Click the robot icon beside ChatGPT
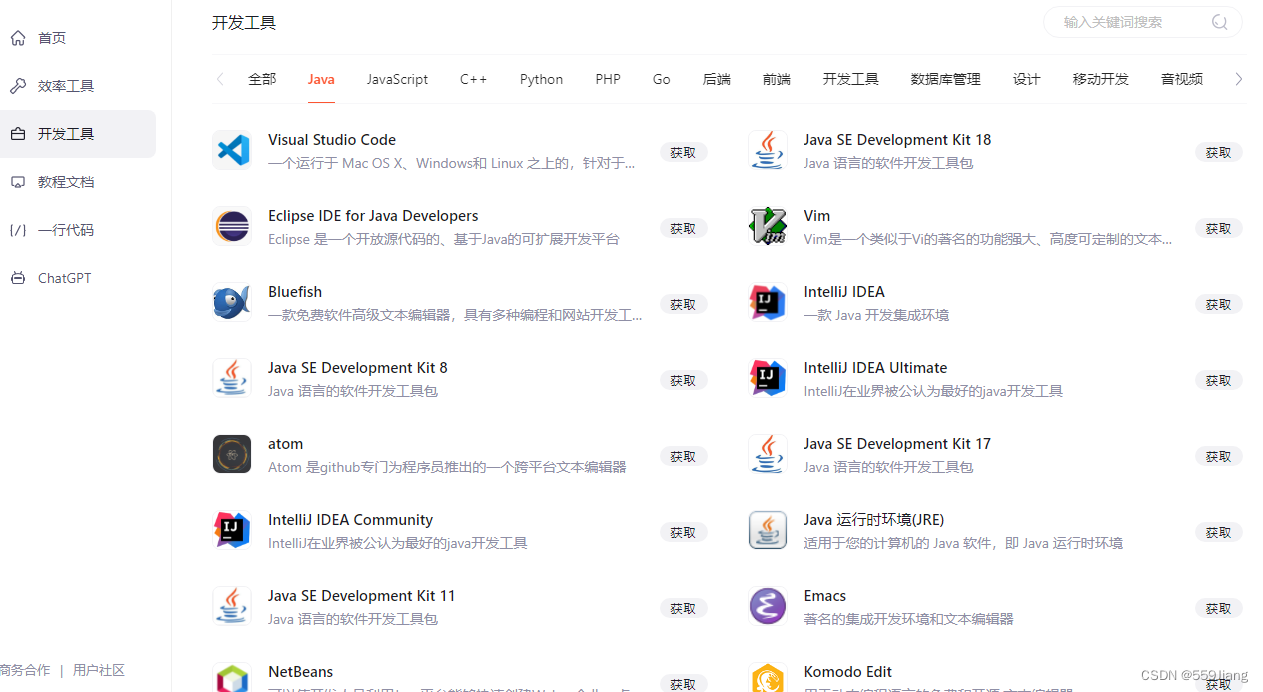The height and width of the screenshot is (692, 1263). point(18,278)
